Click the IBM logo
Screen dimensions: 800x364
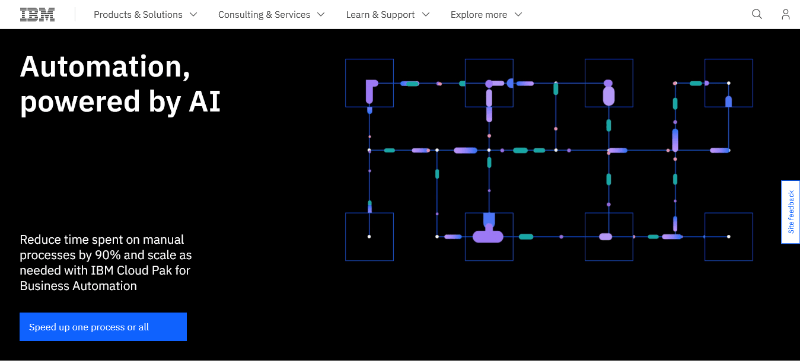(37, 14)
